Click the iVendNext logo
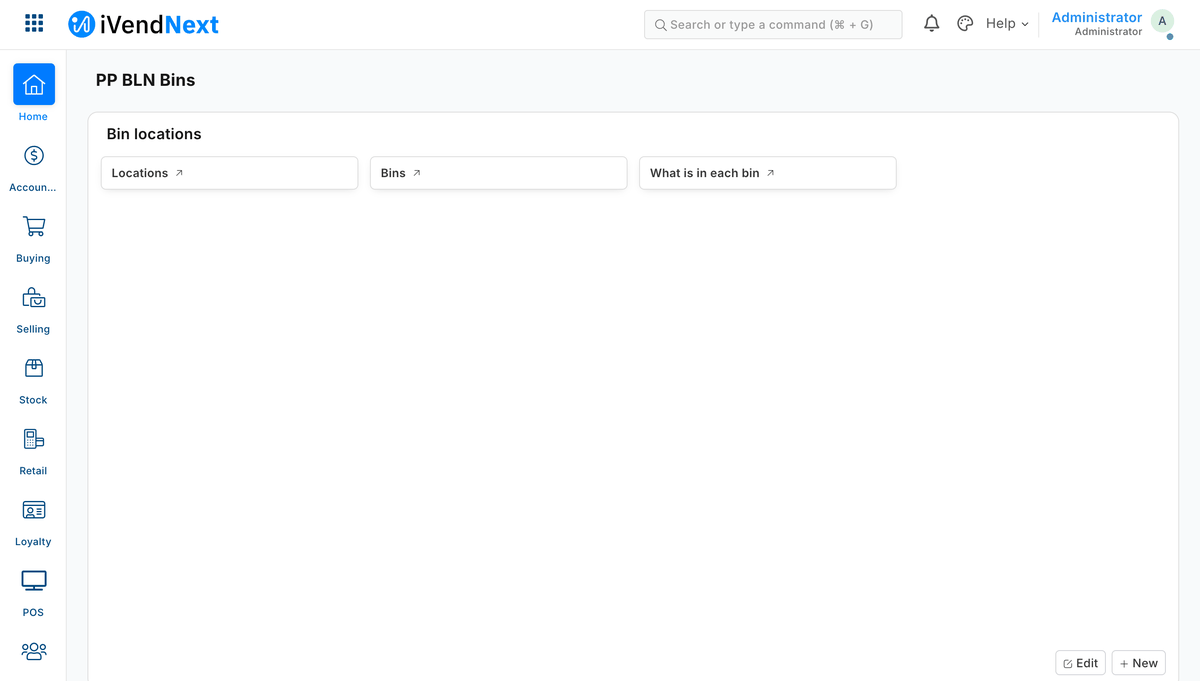 tap(144, 24)
